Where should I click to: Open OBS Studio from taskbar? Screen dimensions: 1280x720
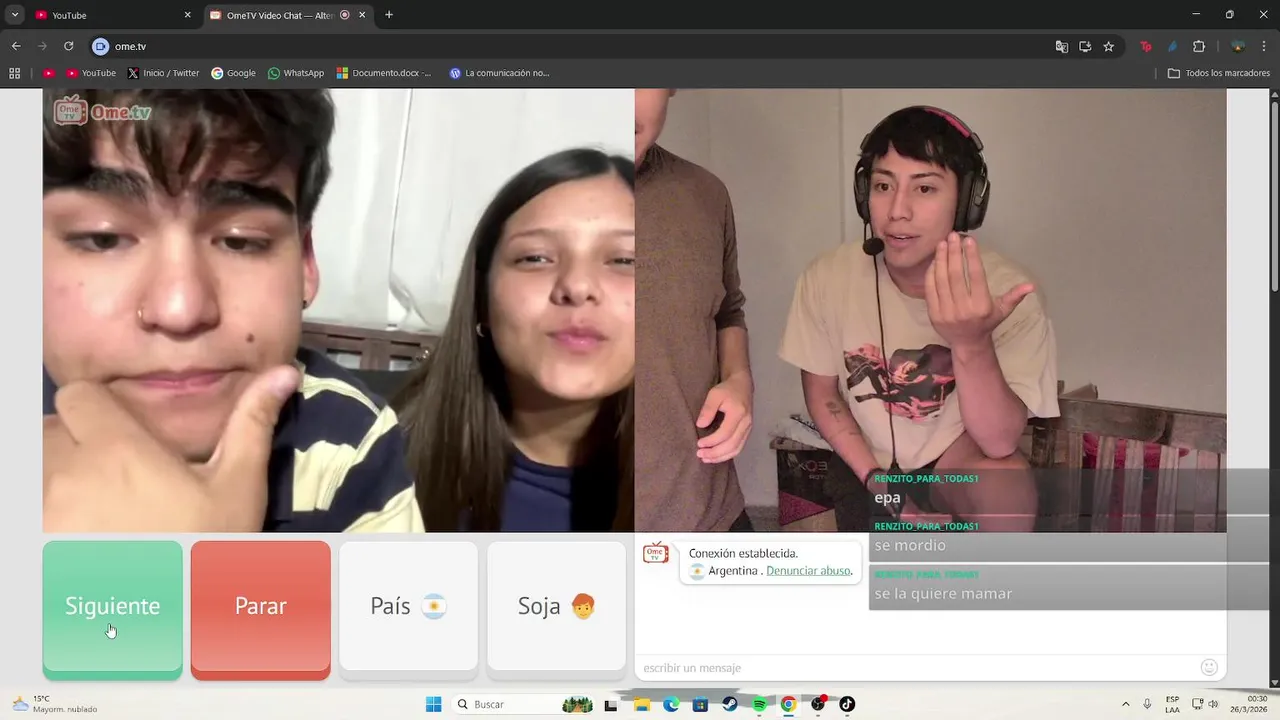[x=818, y=704]
